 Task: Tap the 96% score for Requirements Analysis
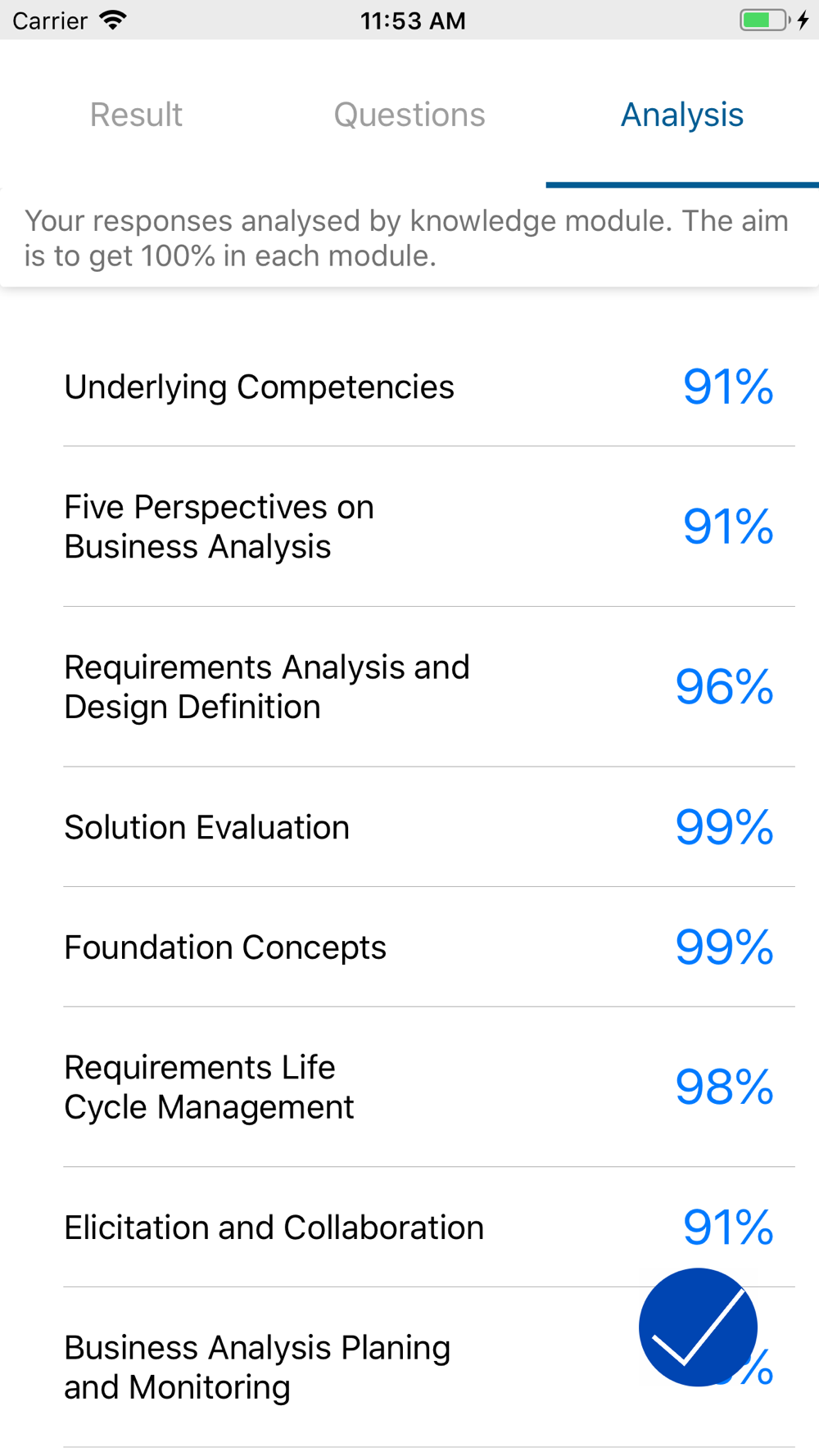point(725,687)
